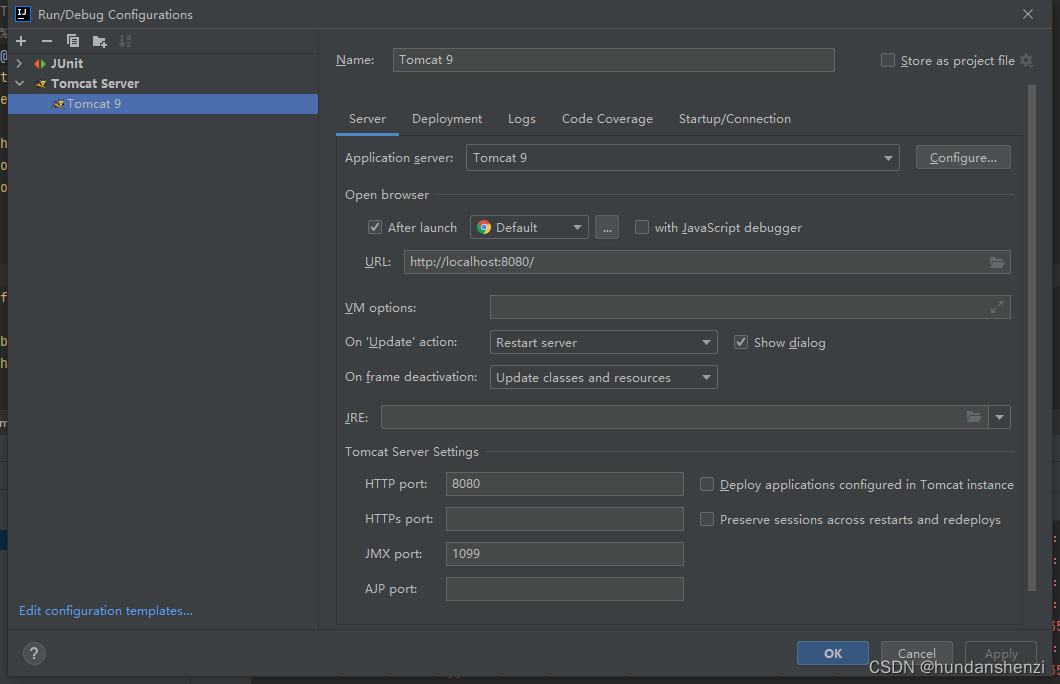This screenshot has height=684, width=1060.
Task: Click the JUnit icon in the tree
Action: click(x=40, y=64)
